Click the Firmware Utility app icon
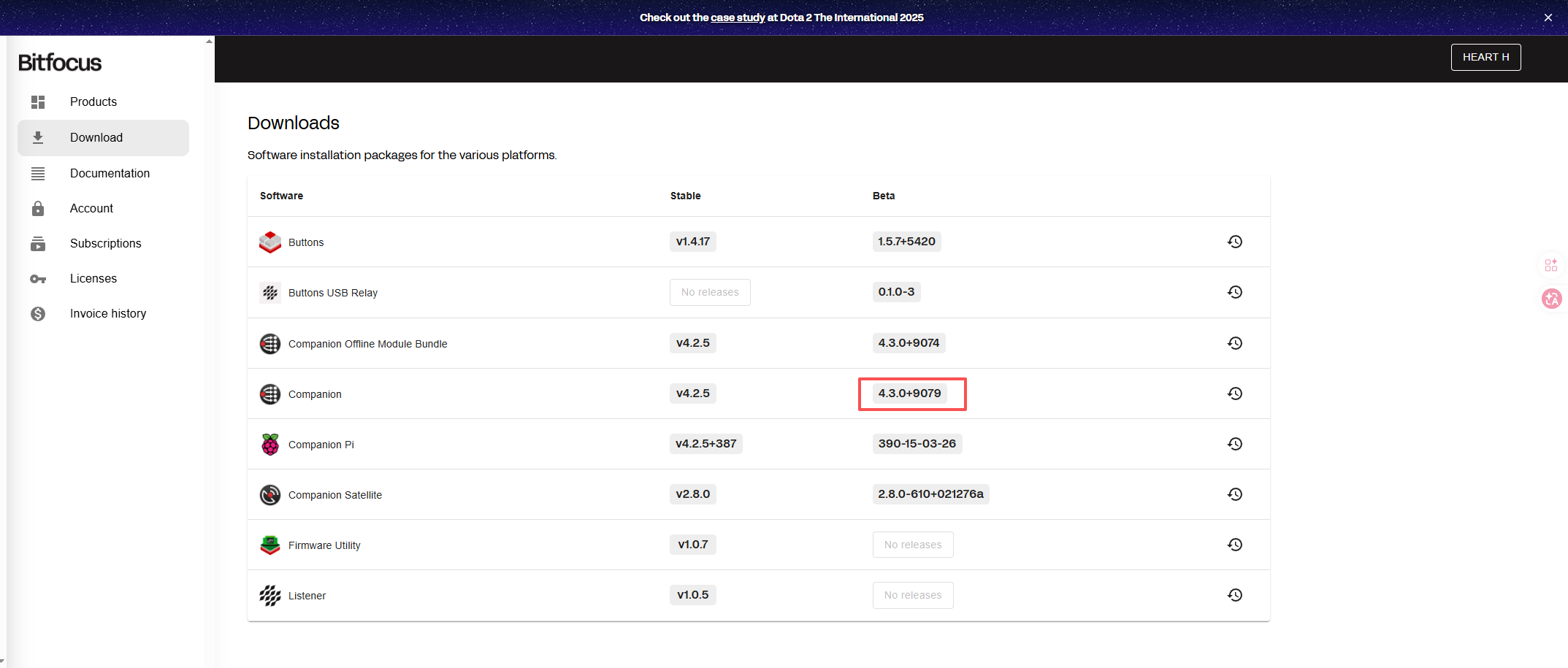This screenshot has height=668, width=1568. pyautogui.click(x=270, y=545)
